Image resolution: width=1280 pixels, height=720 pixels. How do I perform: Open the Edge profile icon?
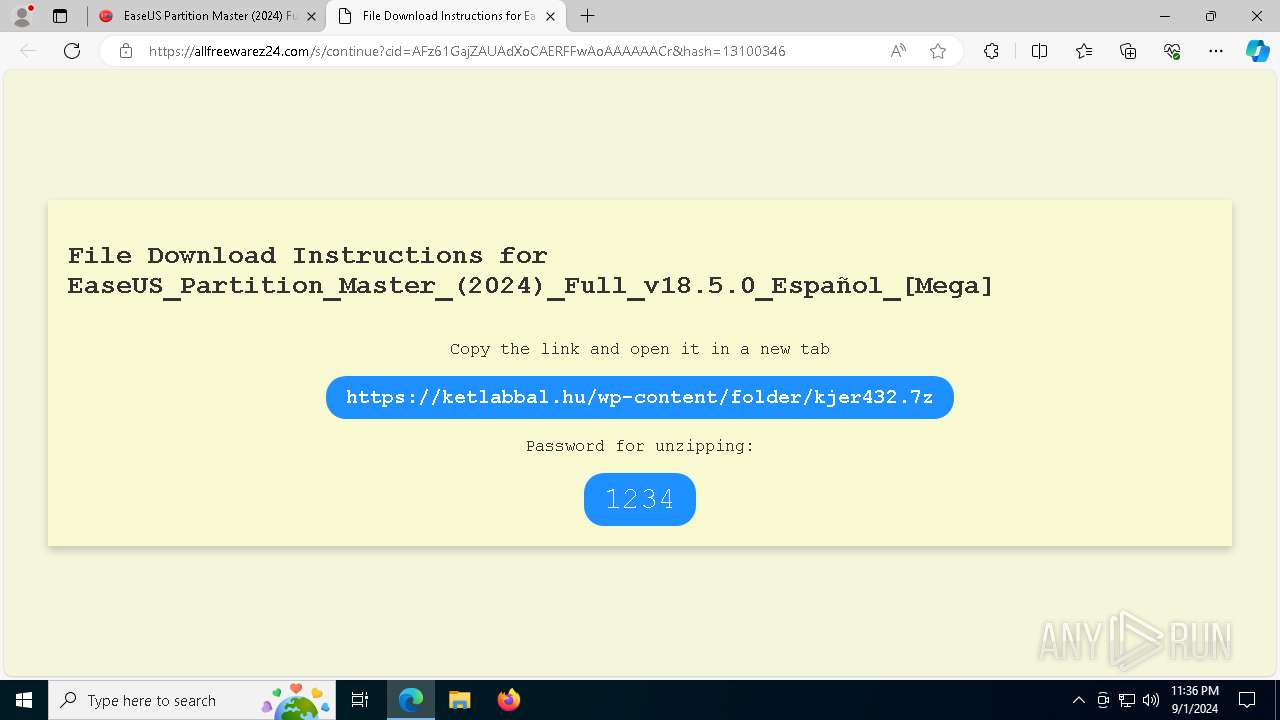pos(22,16)
